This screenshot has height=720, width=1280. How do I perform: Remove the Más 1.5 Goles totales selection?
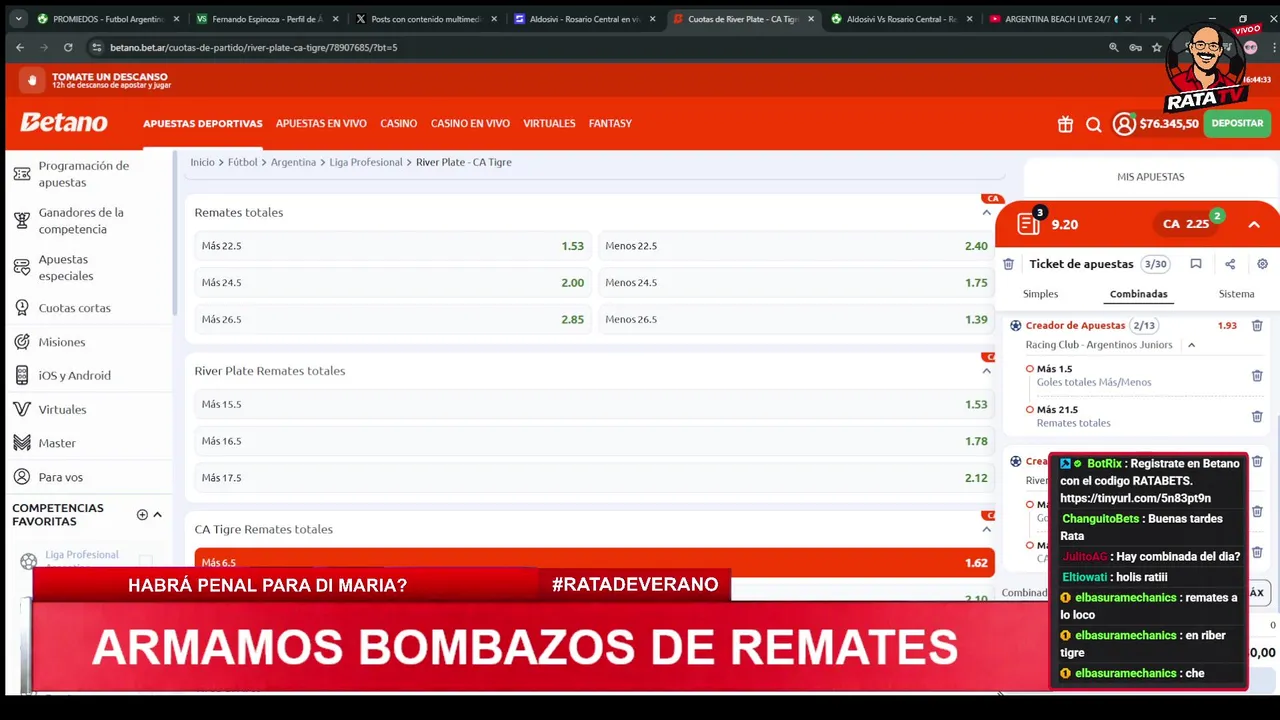tap(1257, 376)
